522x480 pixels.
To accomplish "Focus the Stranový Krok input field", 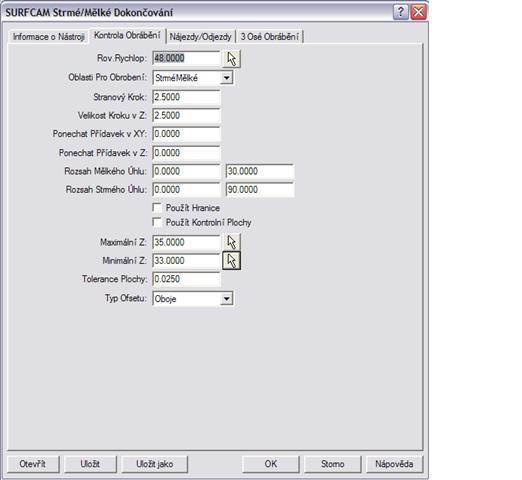I will 186,97.
